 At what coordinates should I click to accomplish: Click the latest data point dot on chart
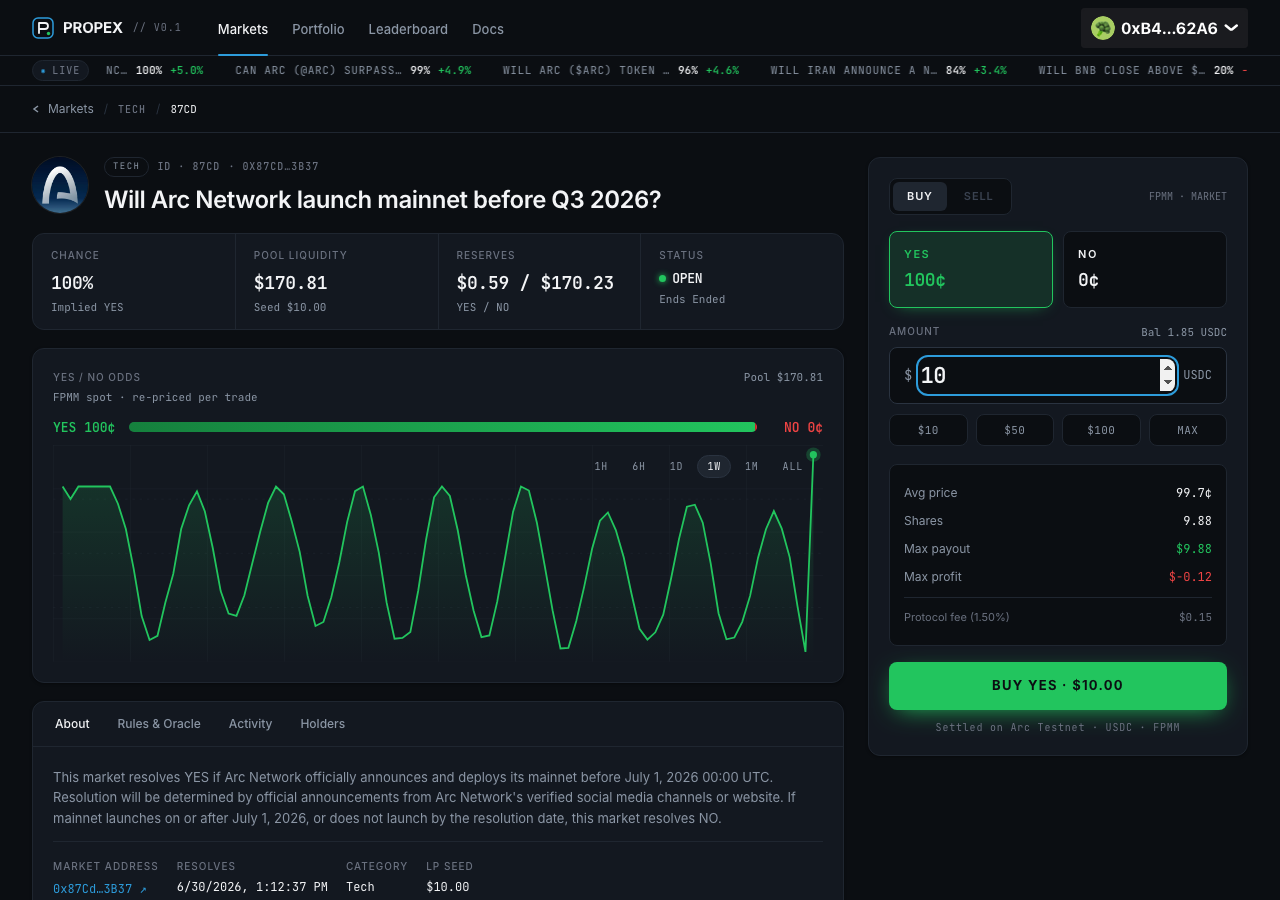pos(813,455)
